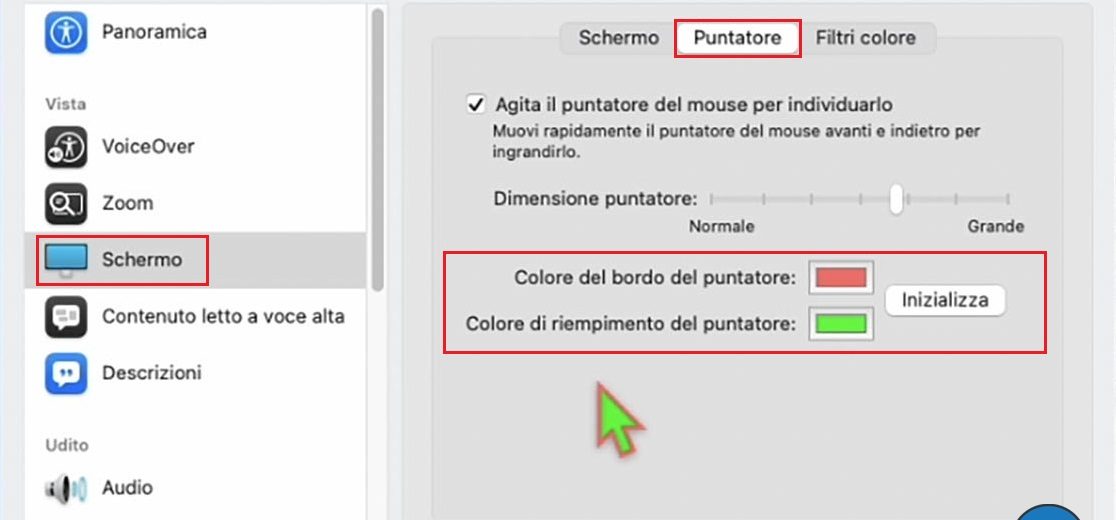Image resolution: width=1116 pixels, height=520 pixels.
Task: Open pointer fill color swatch
Action: (x=840, y=323)
